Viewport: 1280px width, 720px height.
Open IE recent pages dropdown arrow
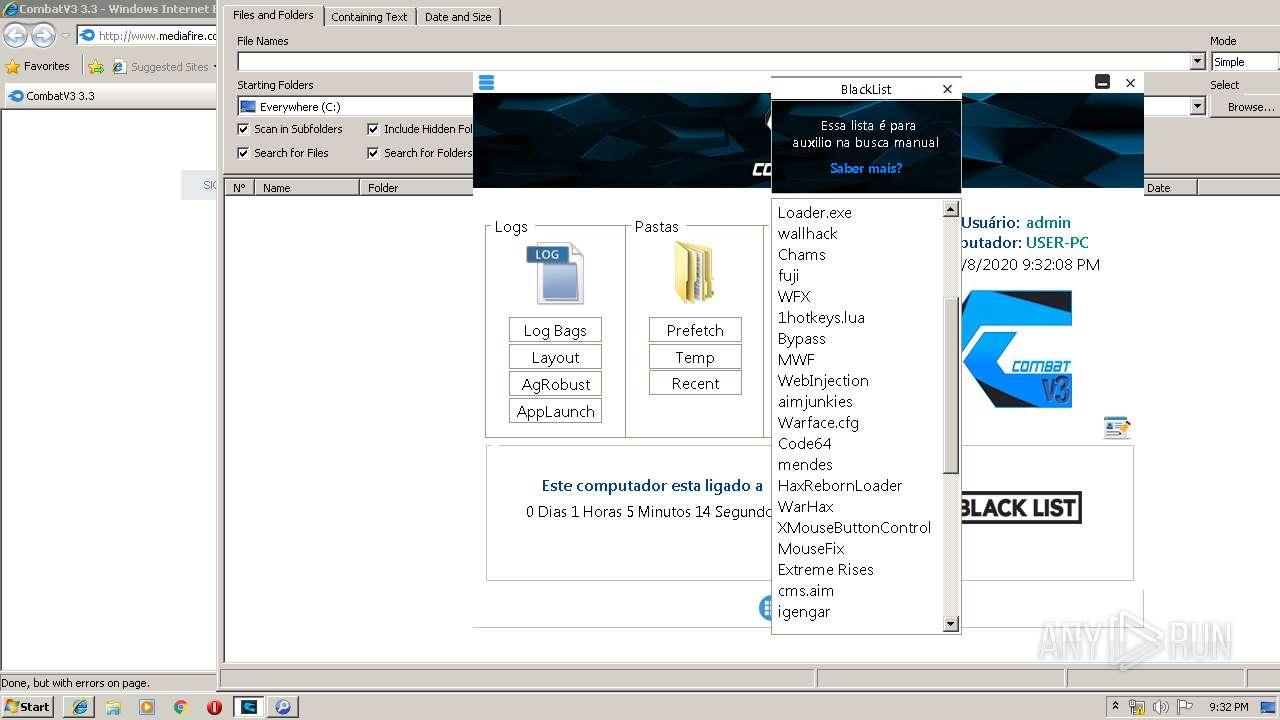click(65, 36)
